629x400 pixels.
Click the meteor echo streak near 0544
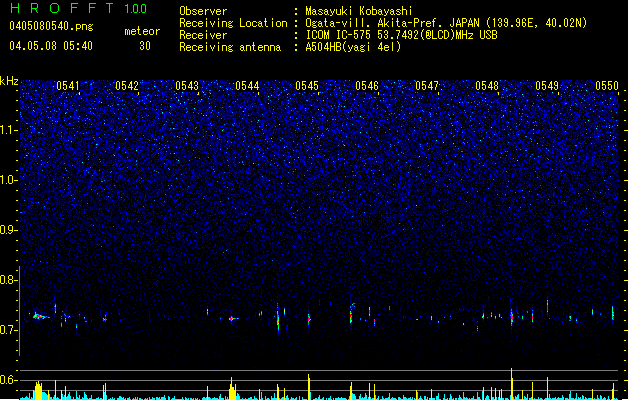(233, 319)
